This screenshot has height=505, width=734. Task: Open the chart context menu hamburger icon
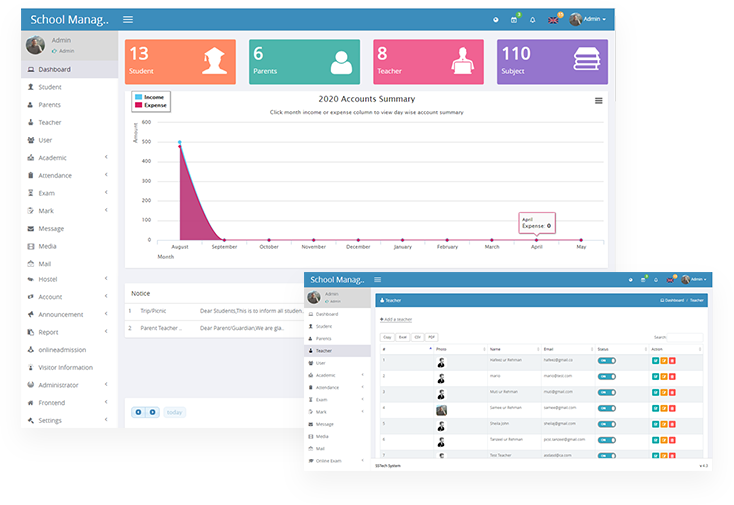tap(598, 101)
